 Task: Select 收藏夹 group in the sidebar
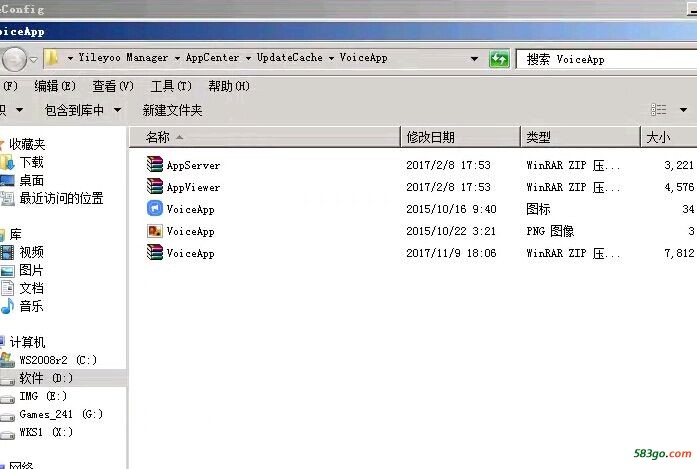[x=27, y=144]
